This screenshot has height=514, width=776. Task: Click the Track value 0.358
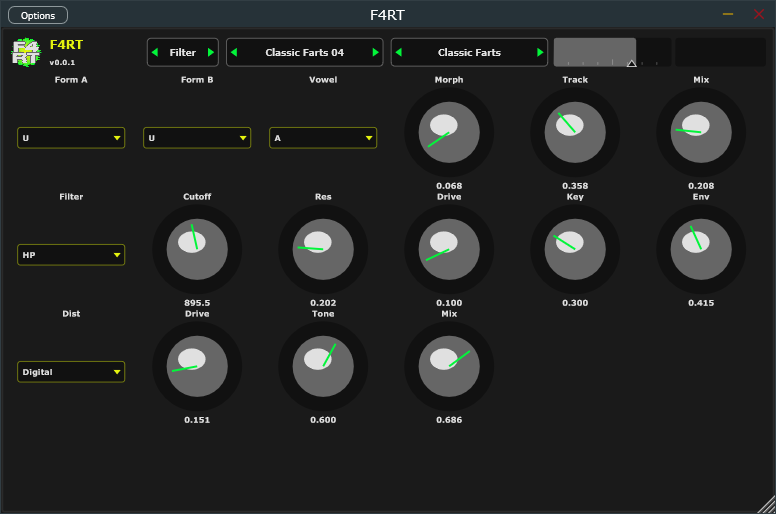coord(575,186)
